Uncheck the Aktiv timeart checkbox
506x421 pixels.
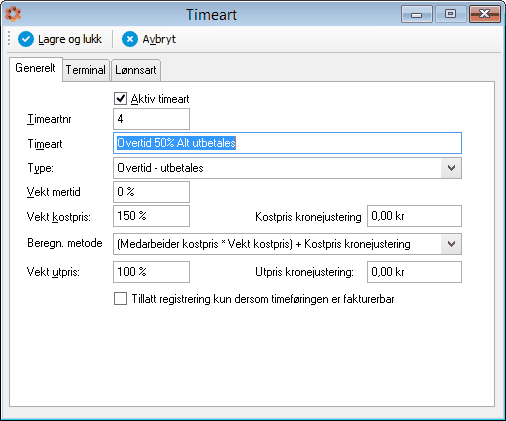[120, 99]
